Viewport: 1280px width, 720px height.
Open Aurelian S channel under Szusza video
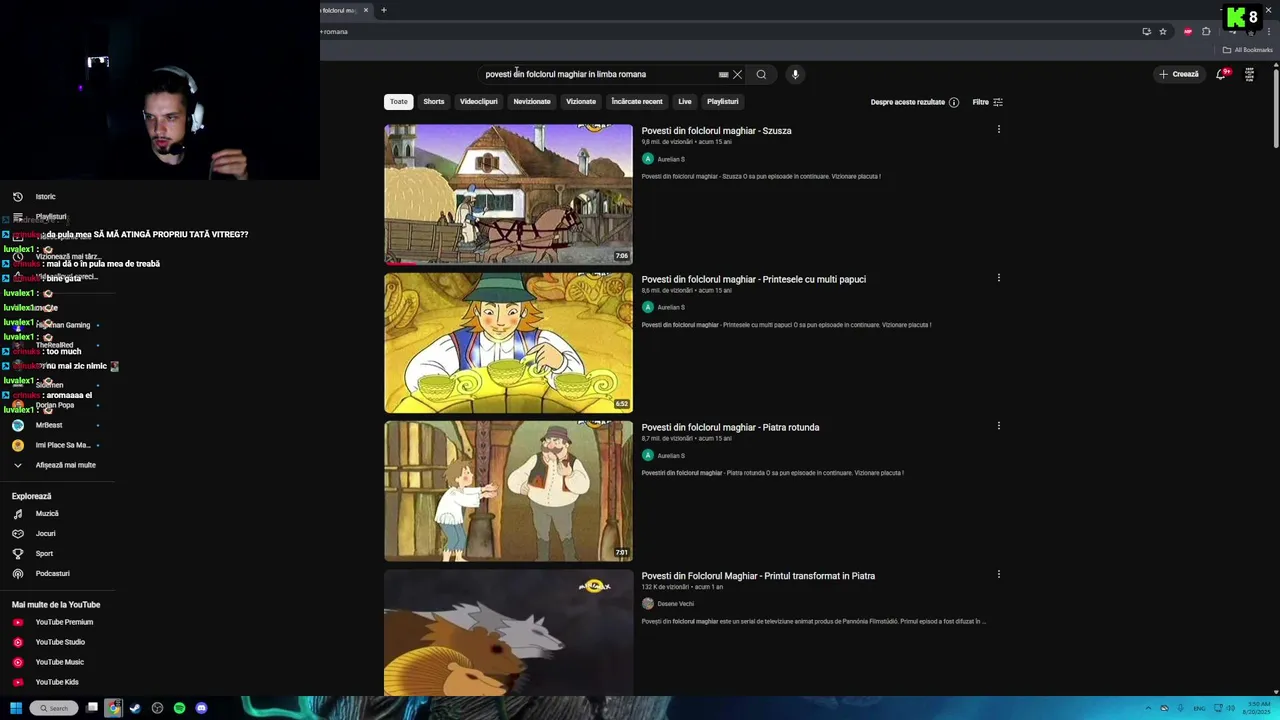(x=671, y=159)
